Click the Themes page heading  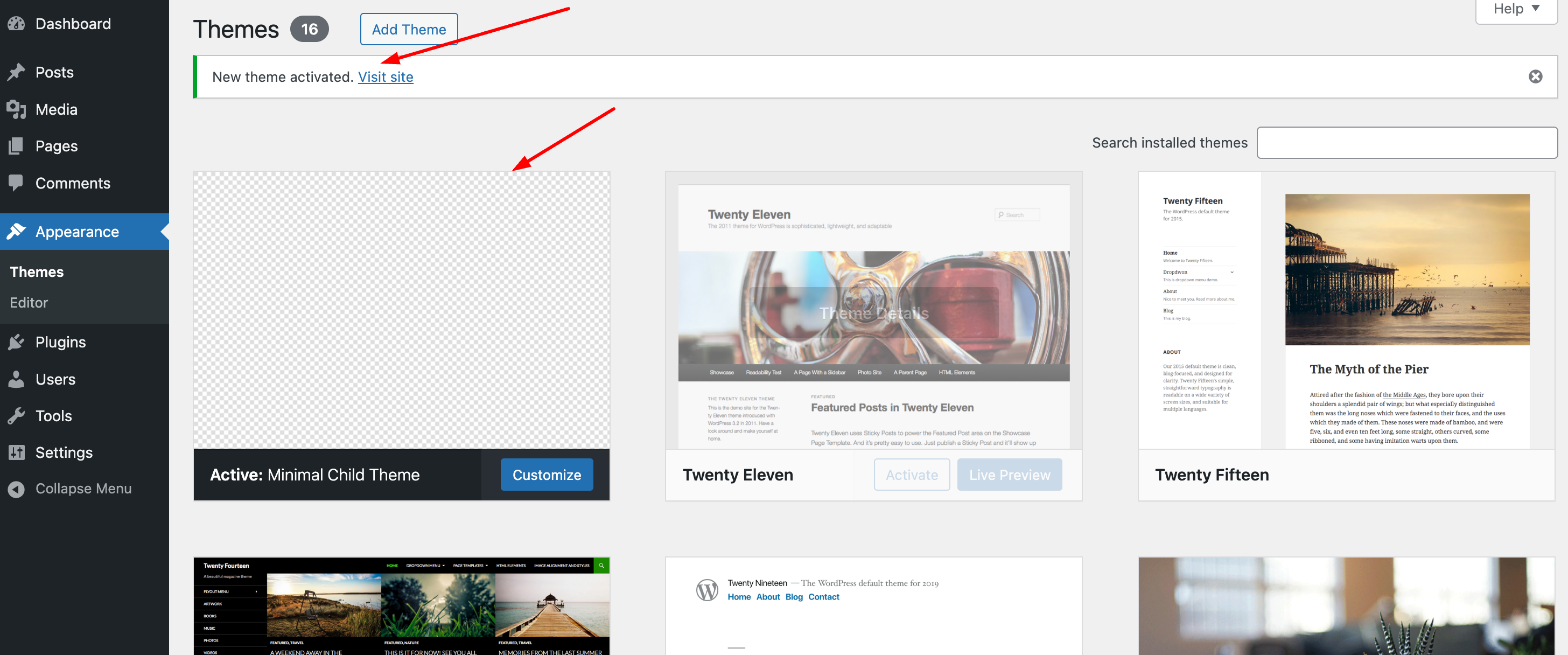(x=235, y=29)
